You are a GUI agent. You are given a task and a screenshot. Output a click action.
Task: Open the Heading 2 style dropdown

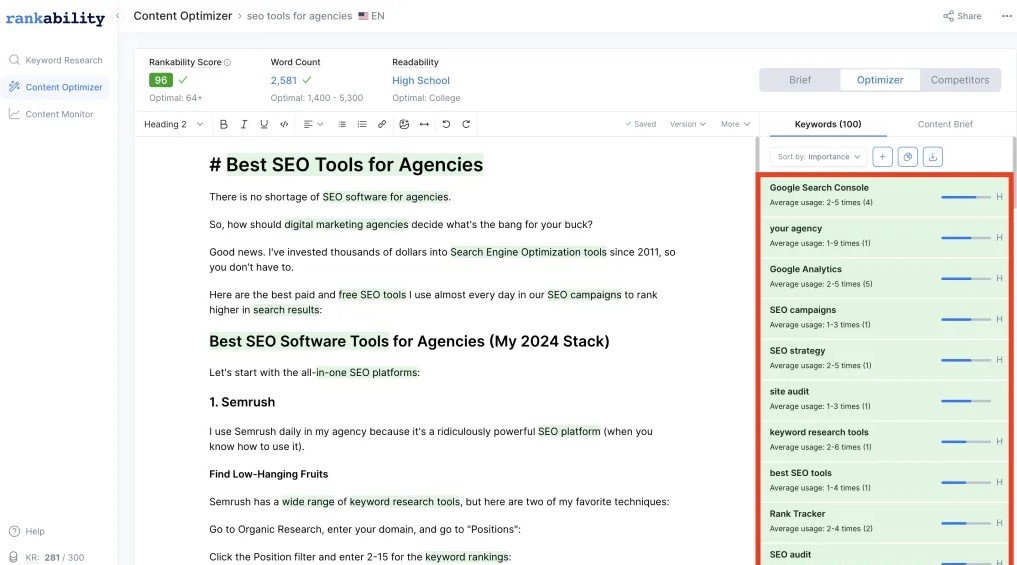coord(173,124)
